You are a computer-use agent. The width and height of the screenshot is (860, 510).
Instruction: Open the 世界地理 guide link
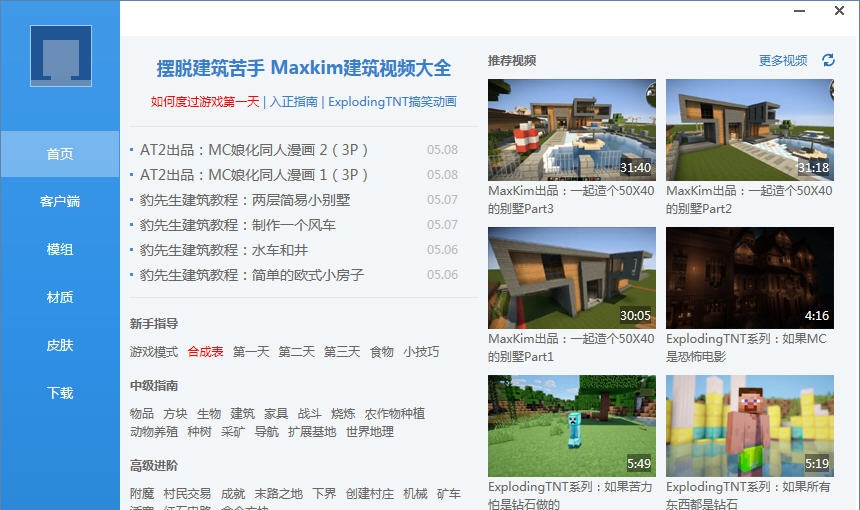click(x=370, y=432)
